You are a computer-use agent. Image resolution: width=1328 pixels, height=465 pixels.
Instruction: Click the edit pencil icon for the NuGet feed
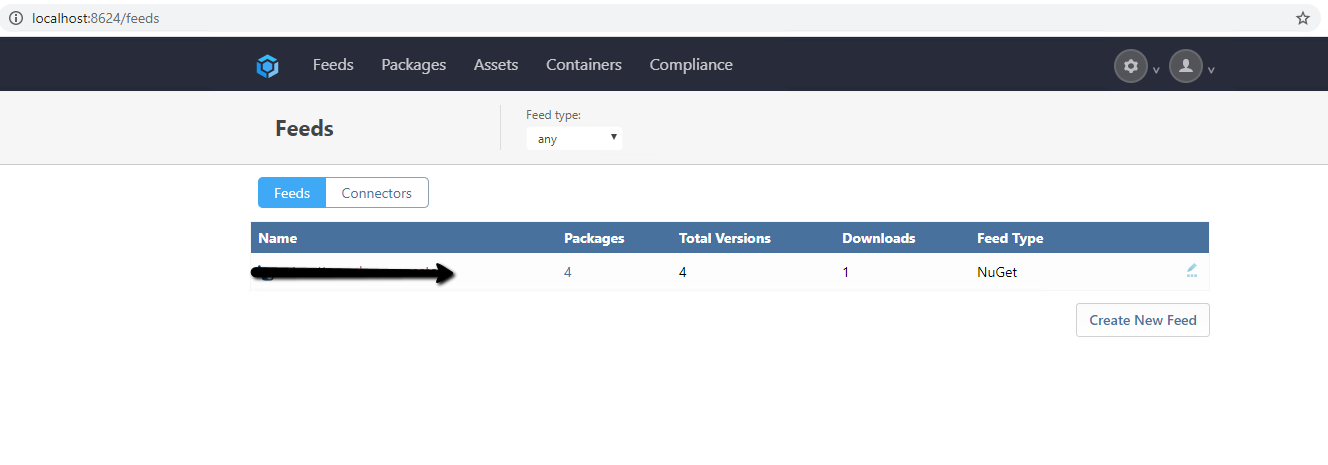pos(1191,271)
